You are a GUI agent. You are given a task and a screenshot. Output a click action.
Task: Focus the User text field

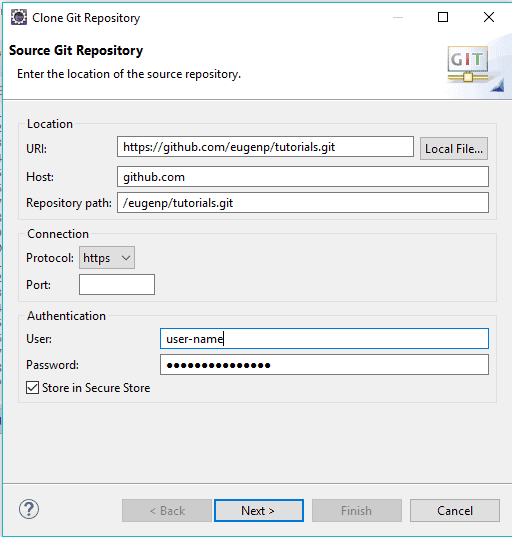click(x=324, y=339)
